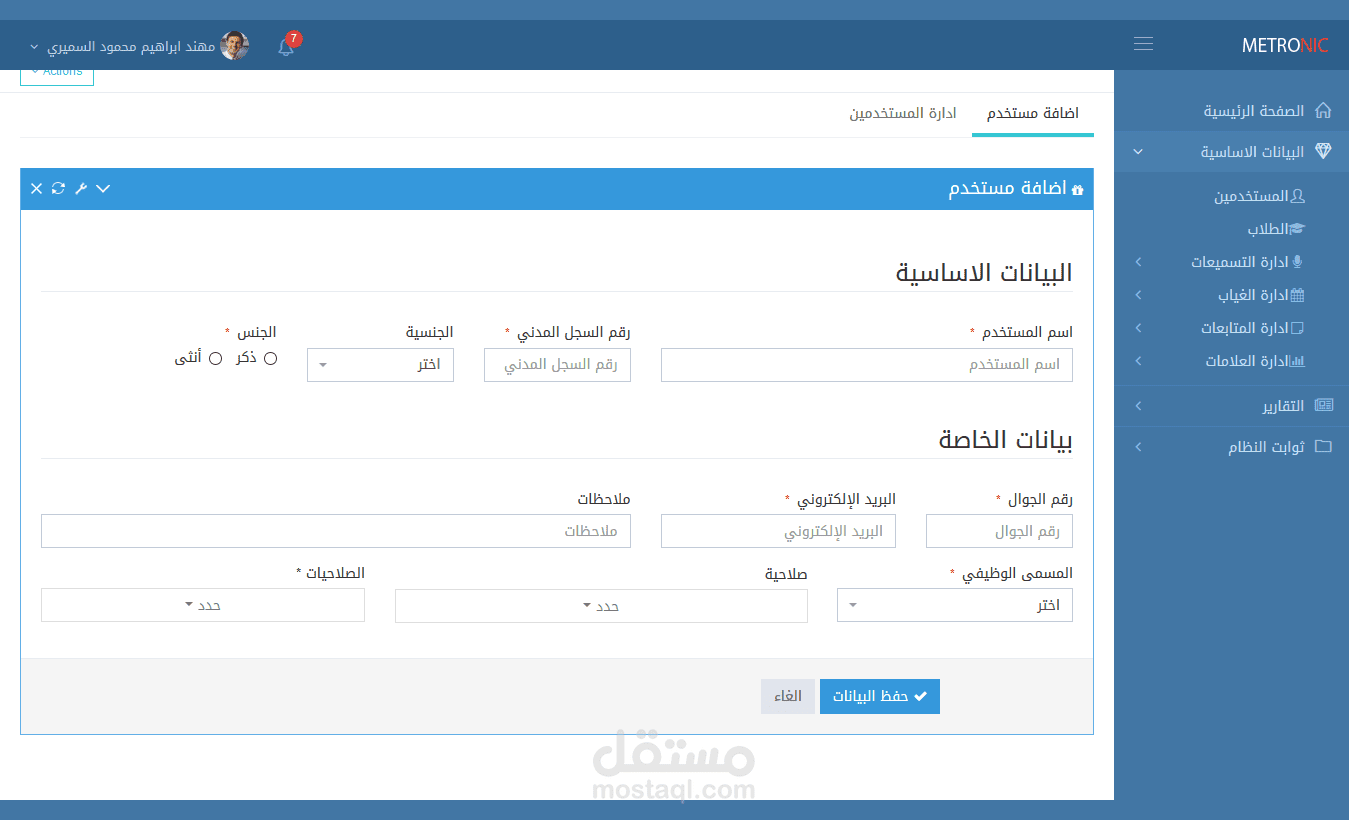Expand التقارير menu arrow
The image size is (1349, 820).
1137,406
